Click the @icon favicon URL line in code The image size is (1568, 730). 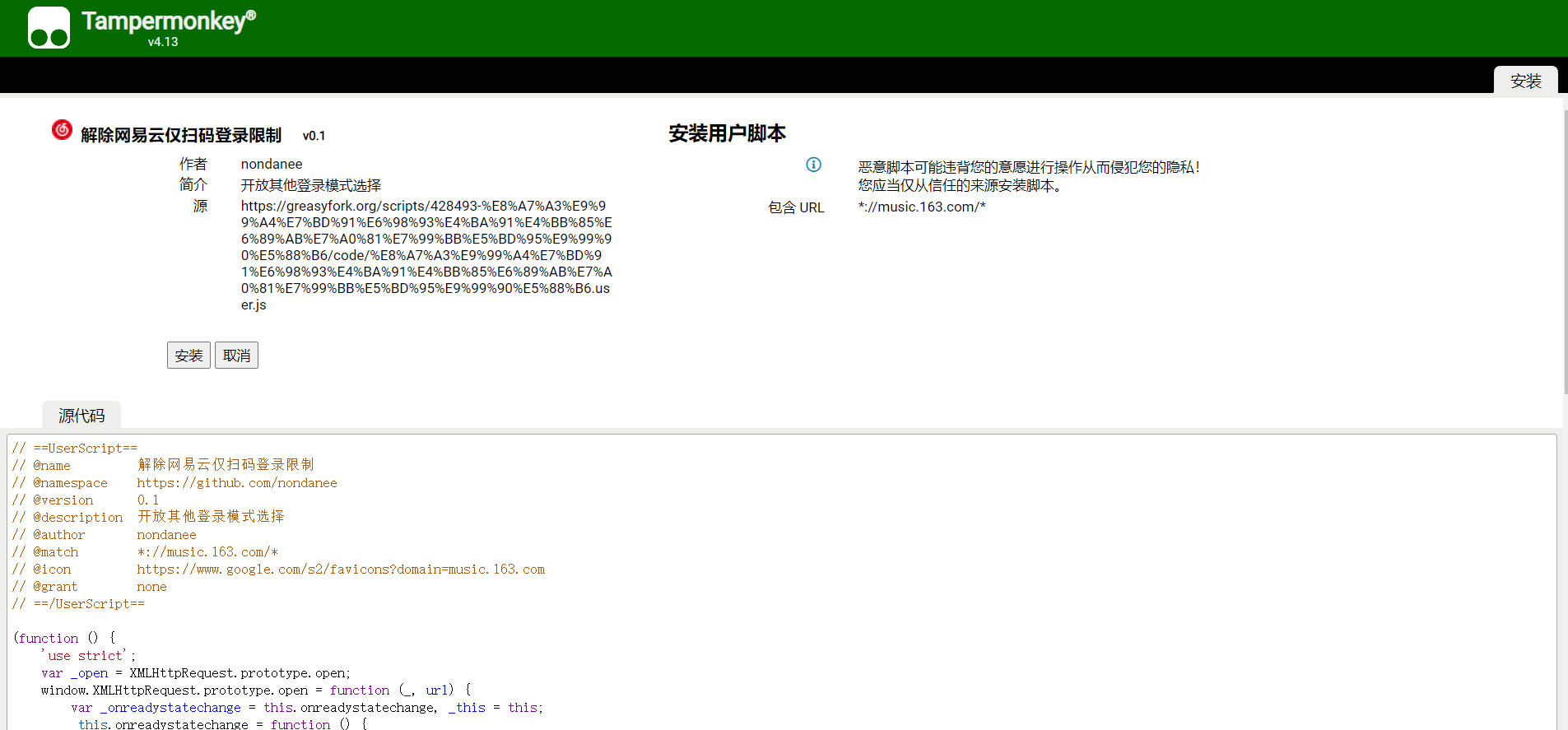[x=341, y=570]
